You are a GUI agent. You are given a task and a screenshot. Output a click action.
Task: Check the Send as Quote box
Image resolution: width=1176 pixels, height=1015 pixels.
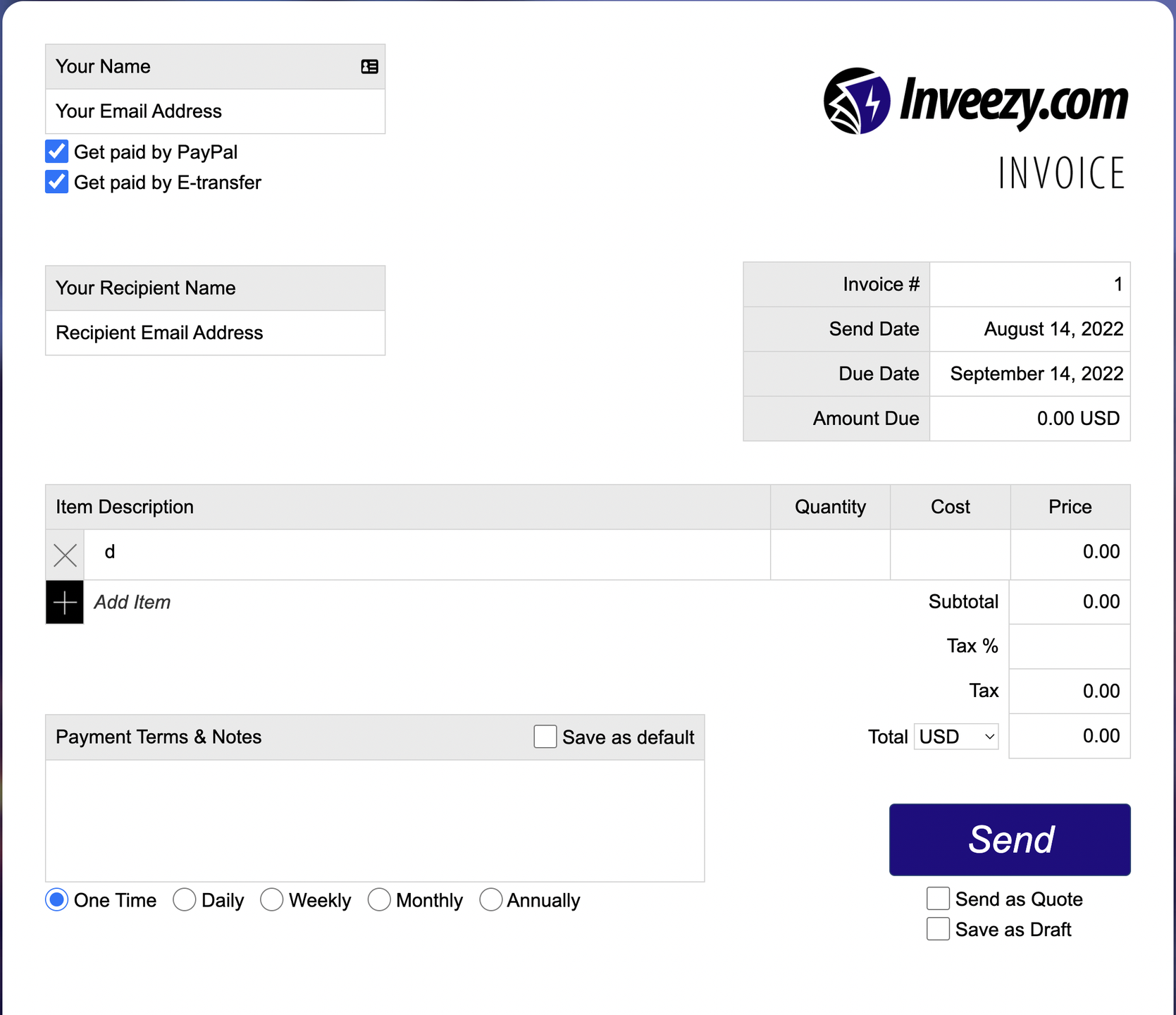[x=938, y=899]
